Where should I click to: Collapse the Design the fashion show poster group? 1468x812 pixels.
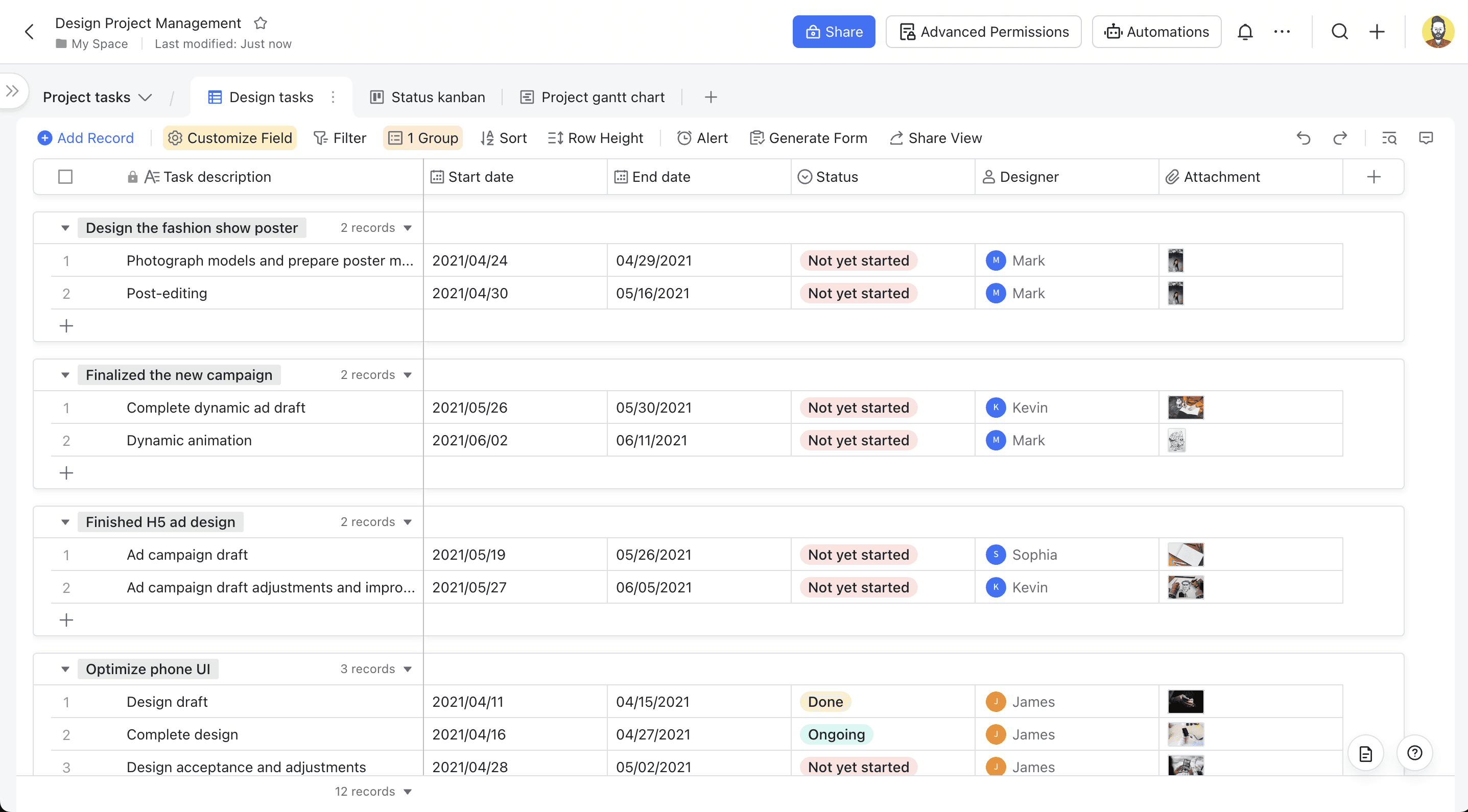[65, 228]
